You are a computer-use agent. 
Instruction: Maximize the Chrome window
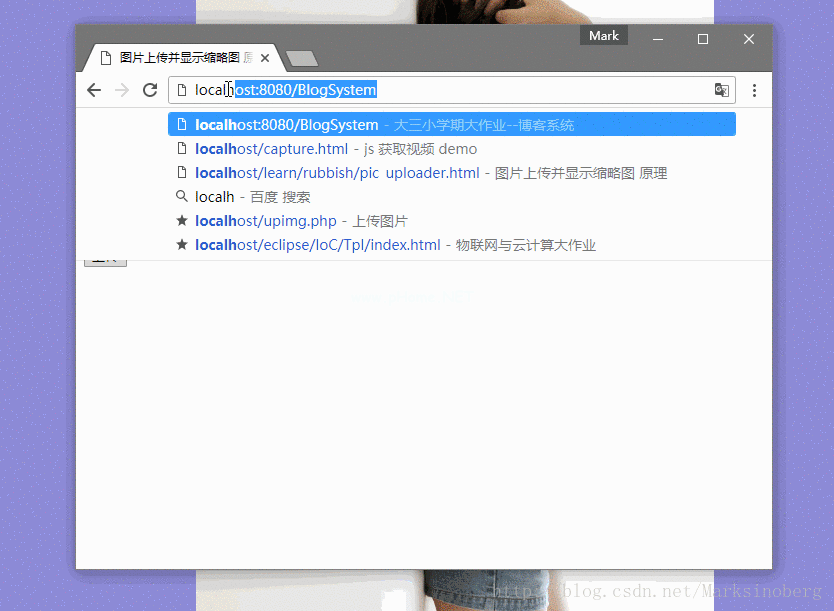pos(703,39)
